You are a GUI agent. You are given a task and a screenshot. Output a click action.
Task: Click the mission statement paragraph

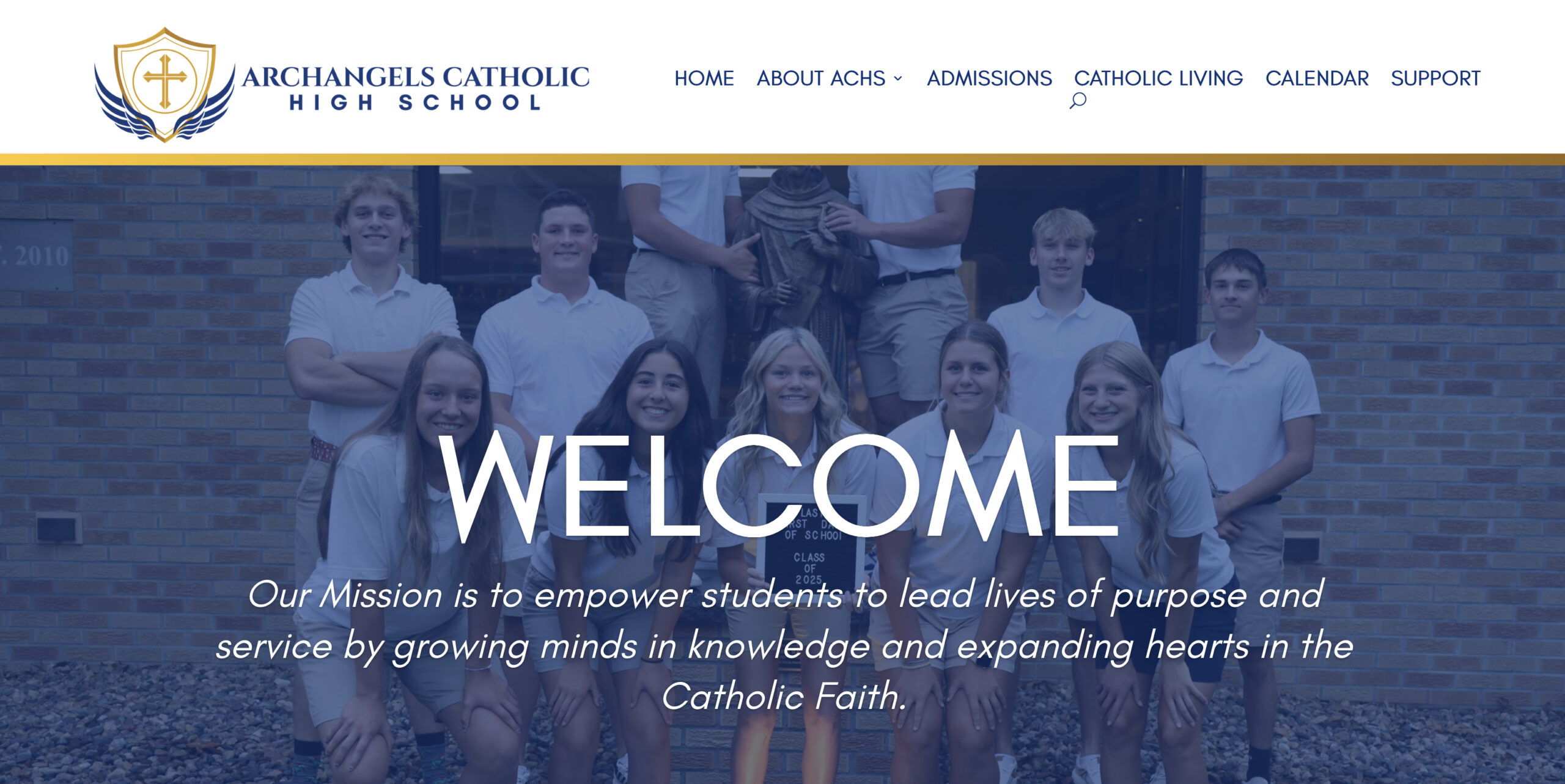tap(784, 645)
